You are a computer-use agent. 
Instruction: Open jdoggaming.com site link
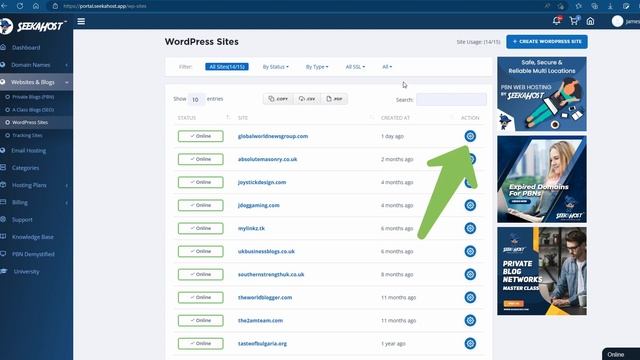tap(258, 205)
